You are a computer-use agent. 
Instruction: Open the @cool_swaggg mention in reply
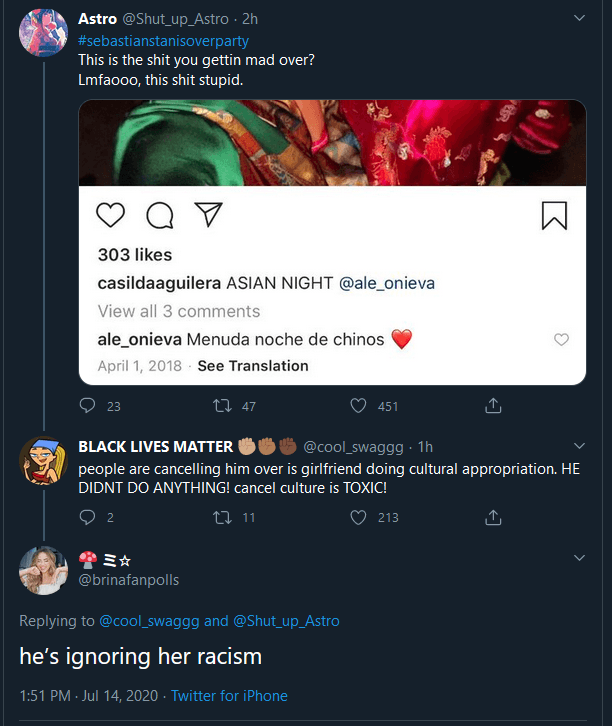[x=149, y=621]
